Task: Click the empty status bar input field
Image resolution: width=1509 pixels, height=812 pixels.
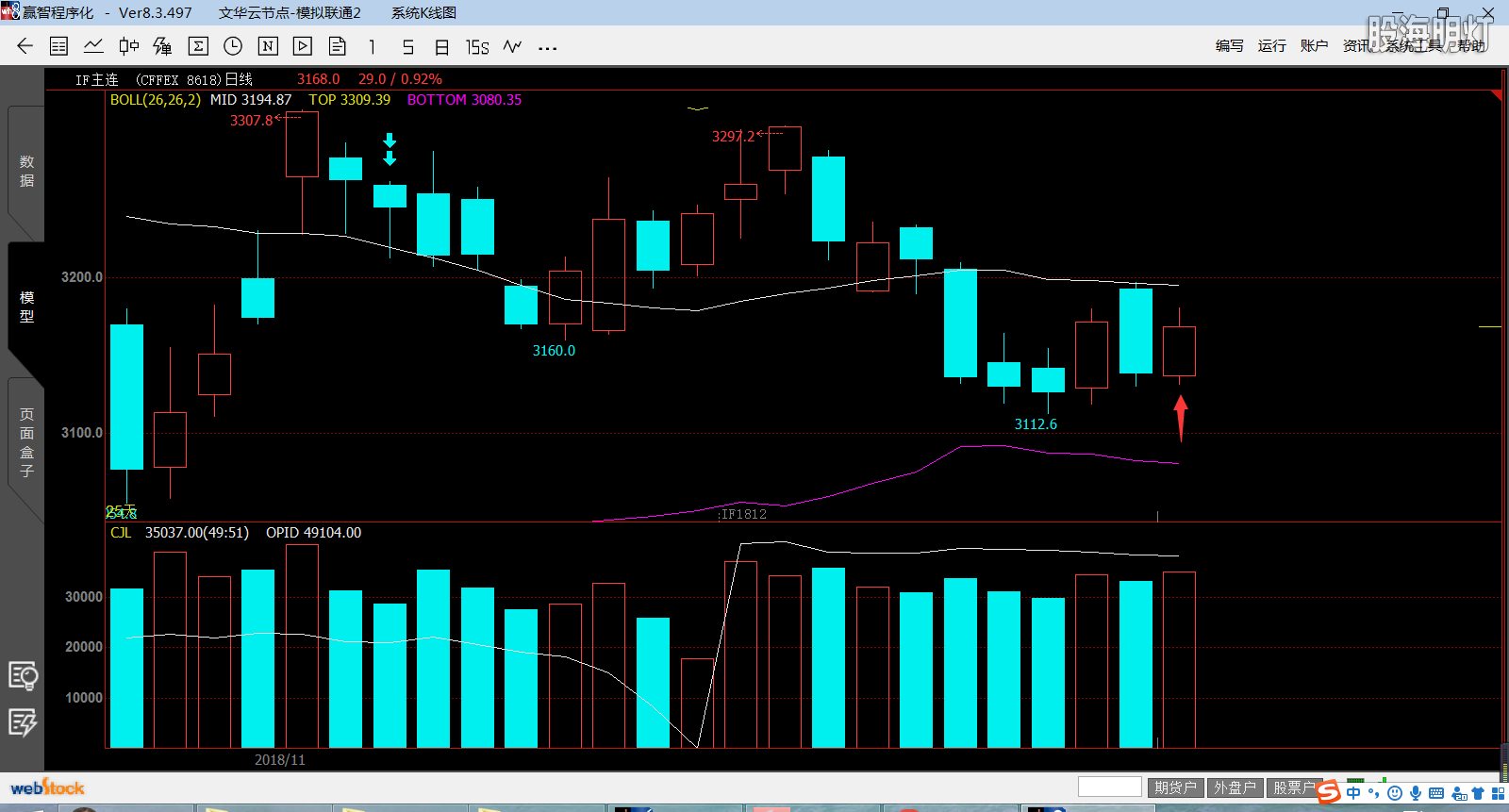Action: pyautogui.click(x=1110, y=787)
